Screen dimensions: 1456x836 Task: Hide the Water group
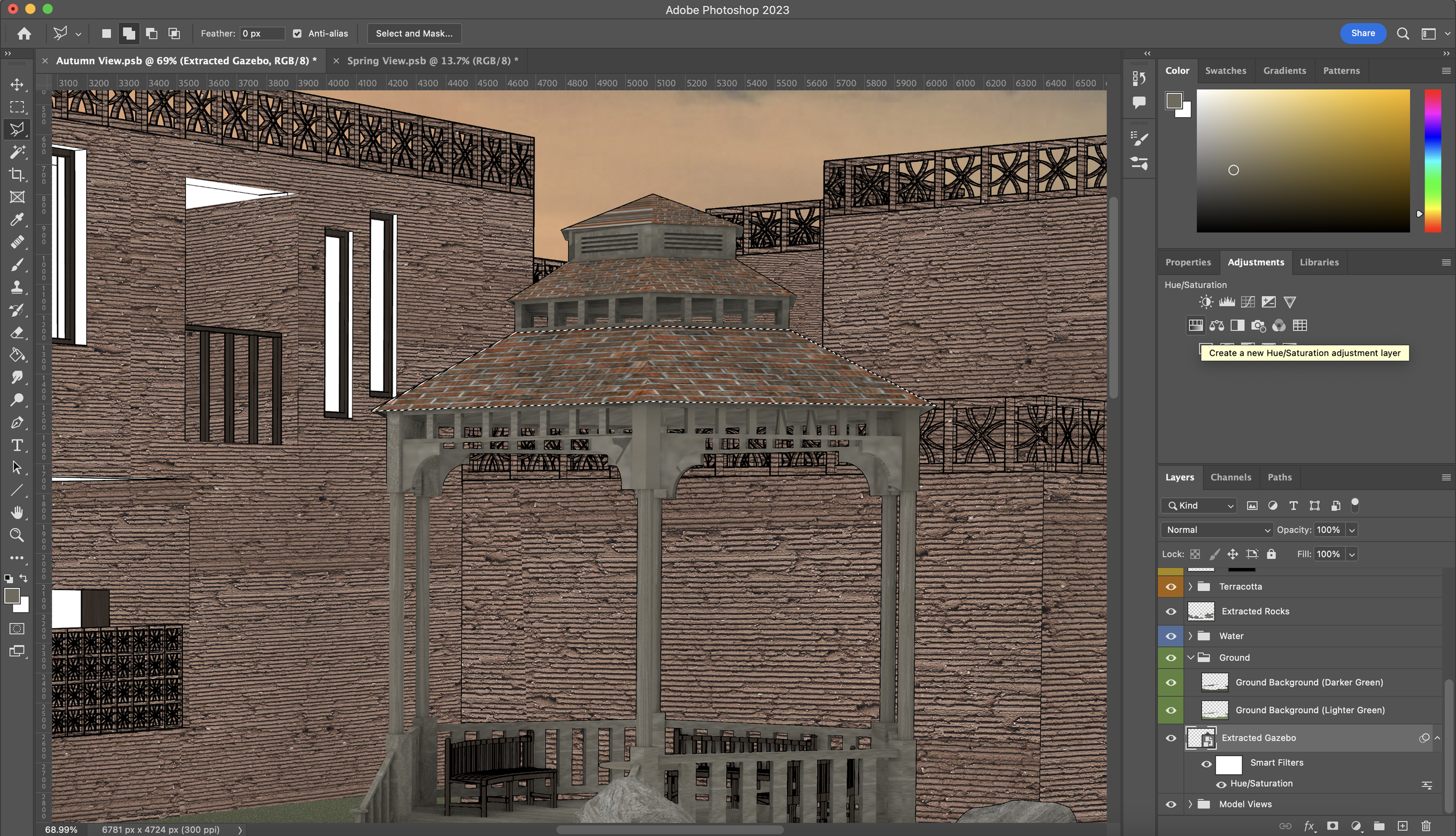pos(1171,636)
